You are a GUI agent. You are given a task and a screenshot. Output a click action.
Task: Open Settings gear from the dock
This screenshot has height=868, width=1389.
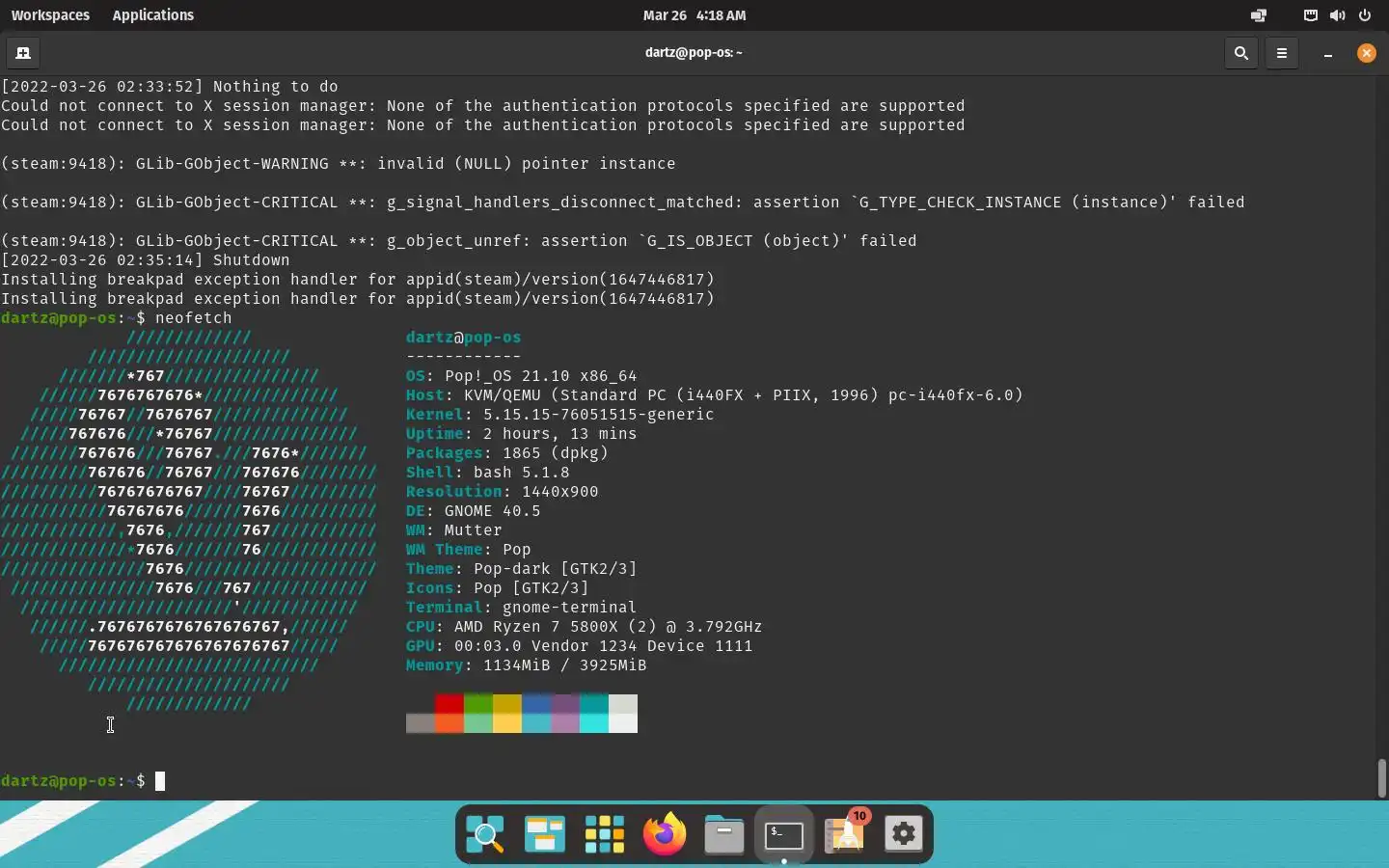(x=904, y=834)
